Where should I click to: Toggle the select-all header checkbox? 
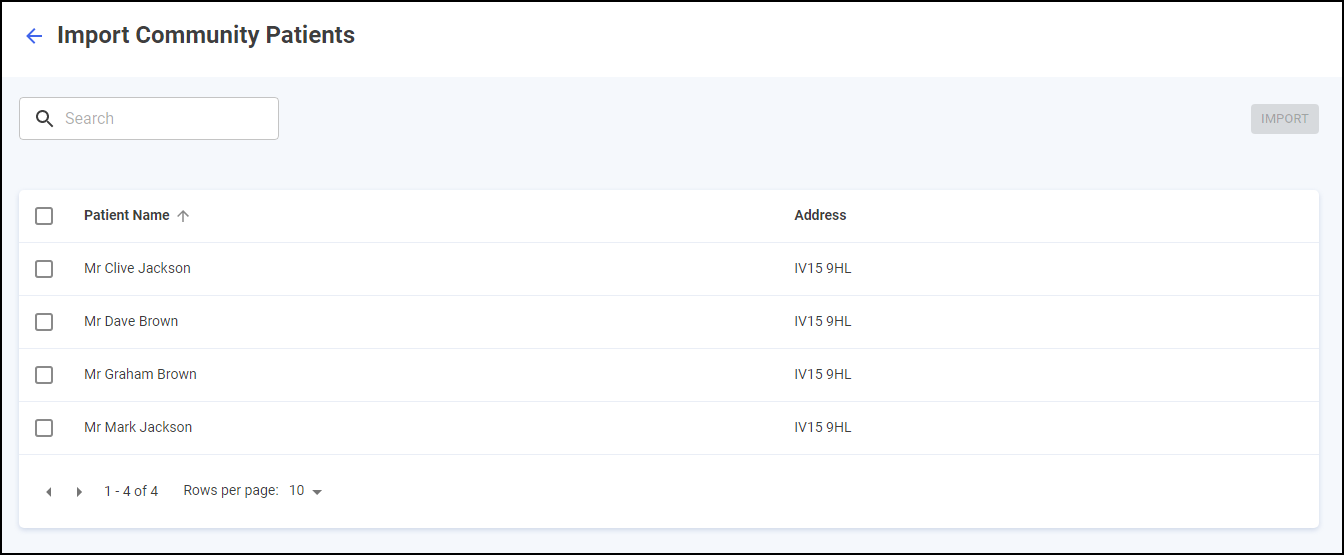pyautogui.click(x=44, y=216)
